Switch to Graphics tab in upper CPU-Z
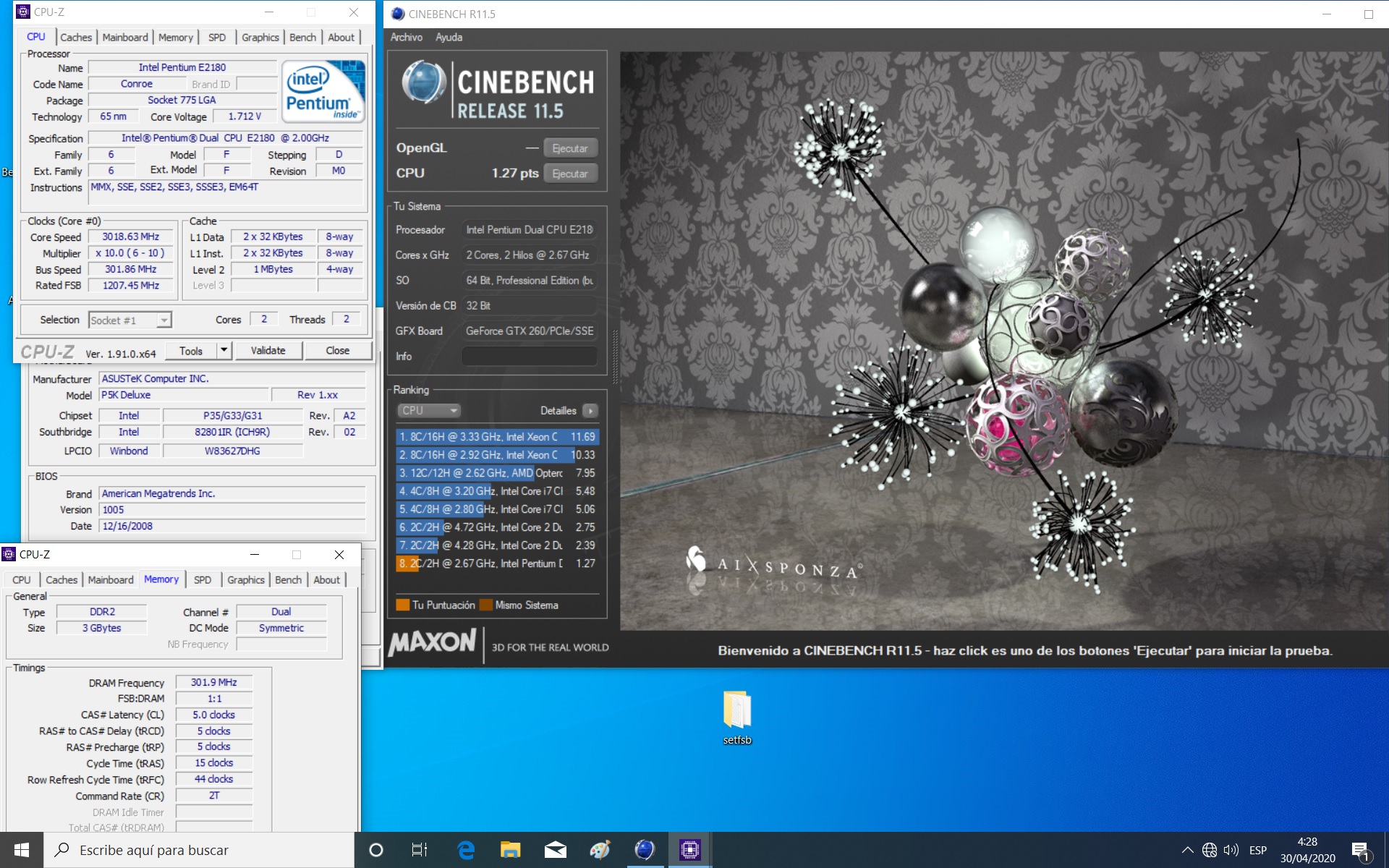Viewport: 1389px width, 868px height. pyautogui.click(x=260, y=37)
